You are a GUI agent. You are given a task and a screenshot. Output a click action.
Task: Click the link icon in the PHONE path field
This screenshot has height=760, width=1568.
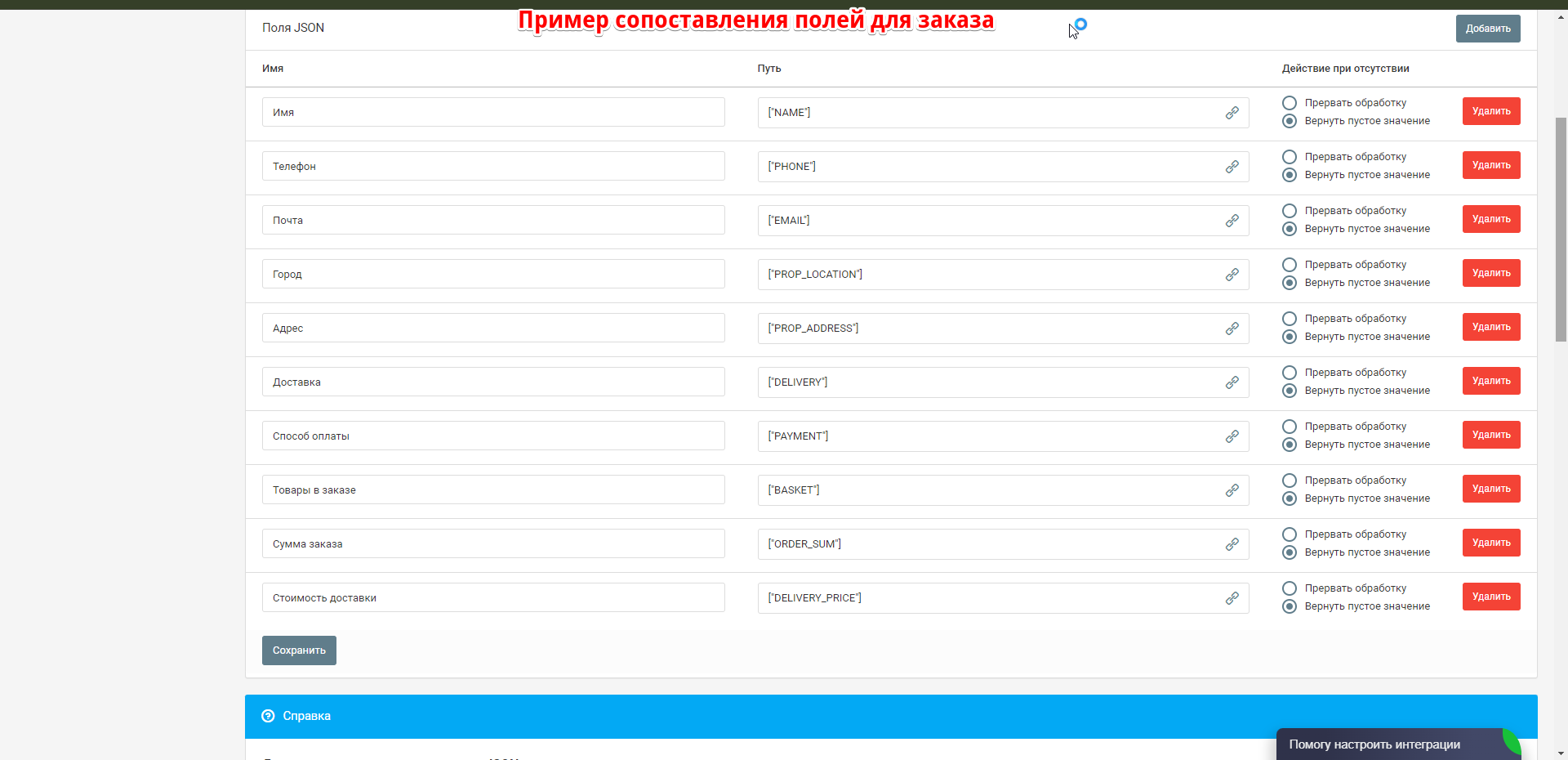click(x=1232, y=167)
